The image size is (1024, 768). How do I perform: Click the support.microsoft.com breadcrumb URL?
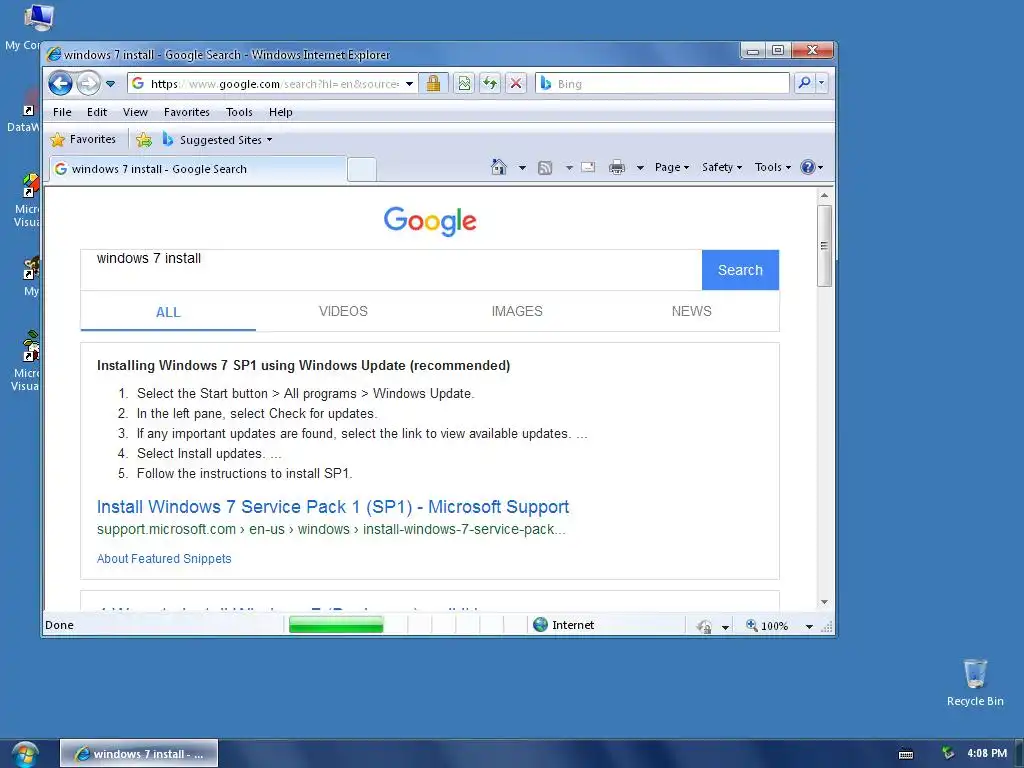331,530
